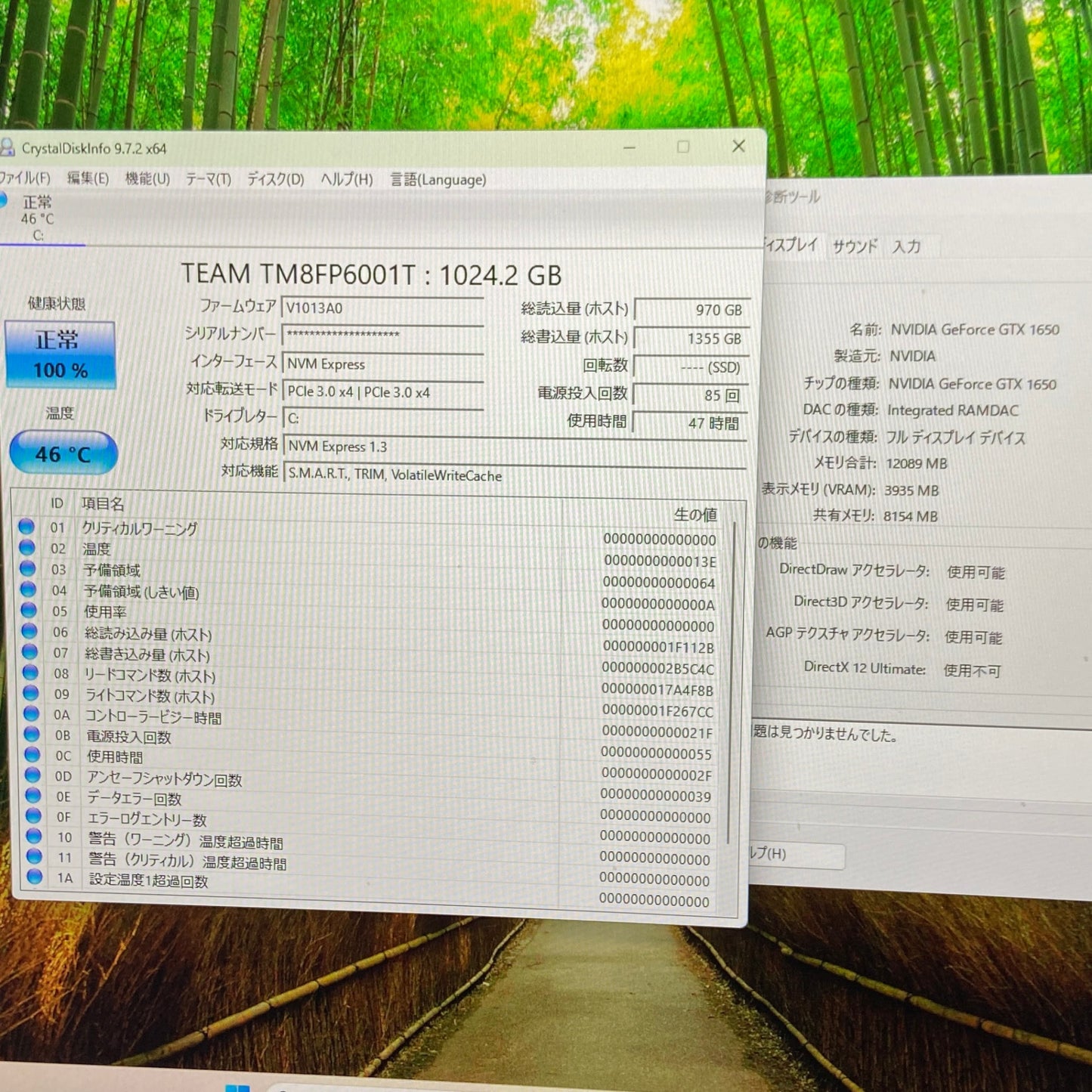
Task: Click blue status icon for SMART row 0B 電源投入回数
Action: (x=32, y=733)
